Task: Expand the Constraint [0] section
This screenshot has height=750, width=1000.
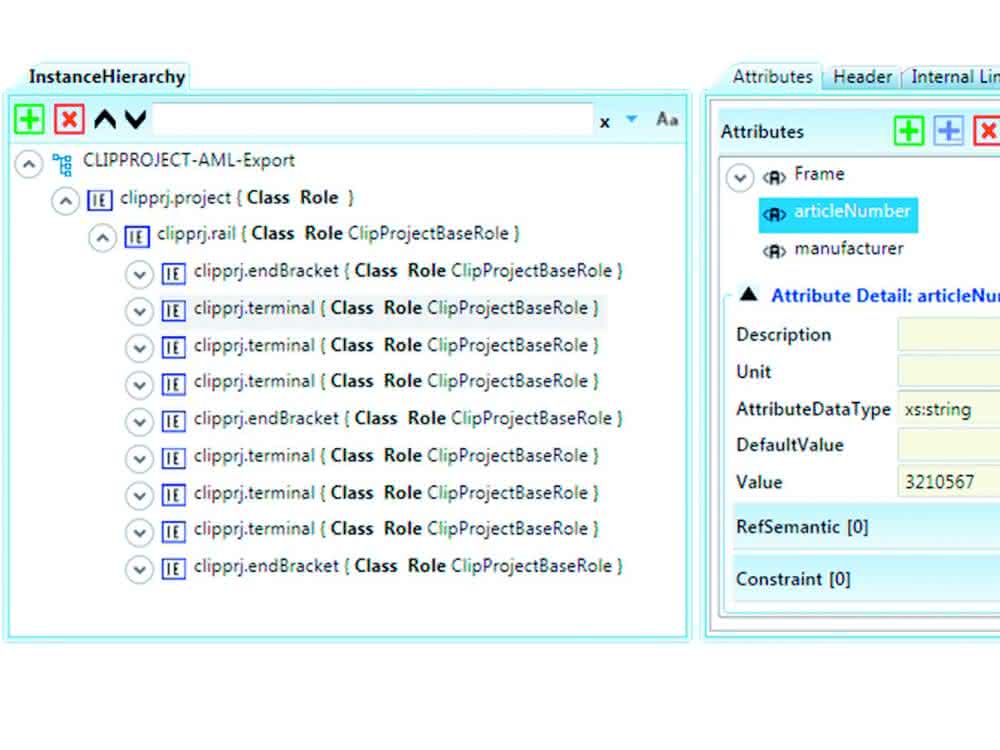Action: (x=867, y=579)
